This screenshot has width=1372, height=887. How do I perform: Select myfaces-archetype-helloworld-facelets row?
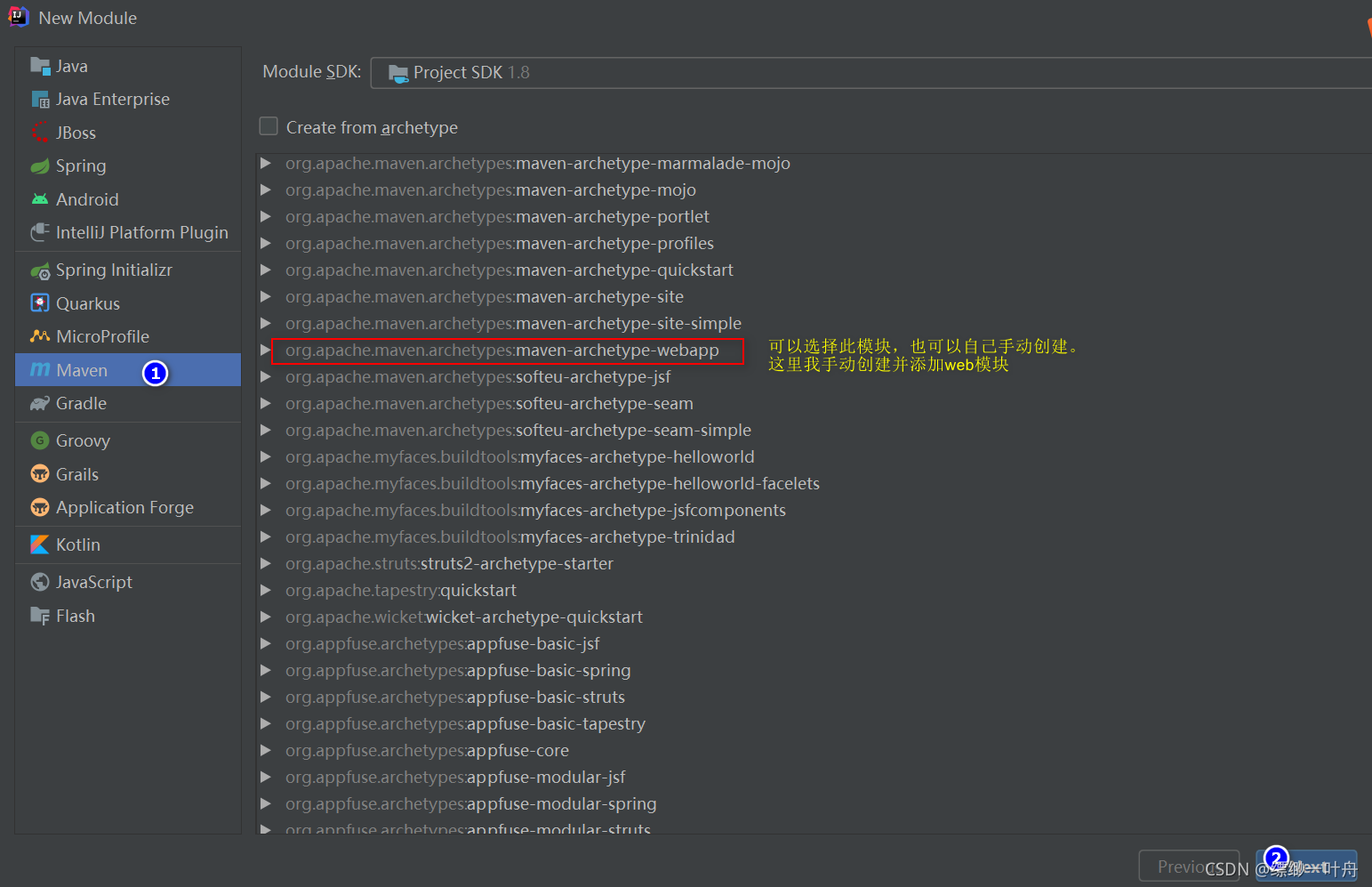[x=552, y=483]
